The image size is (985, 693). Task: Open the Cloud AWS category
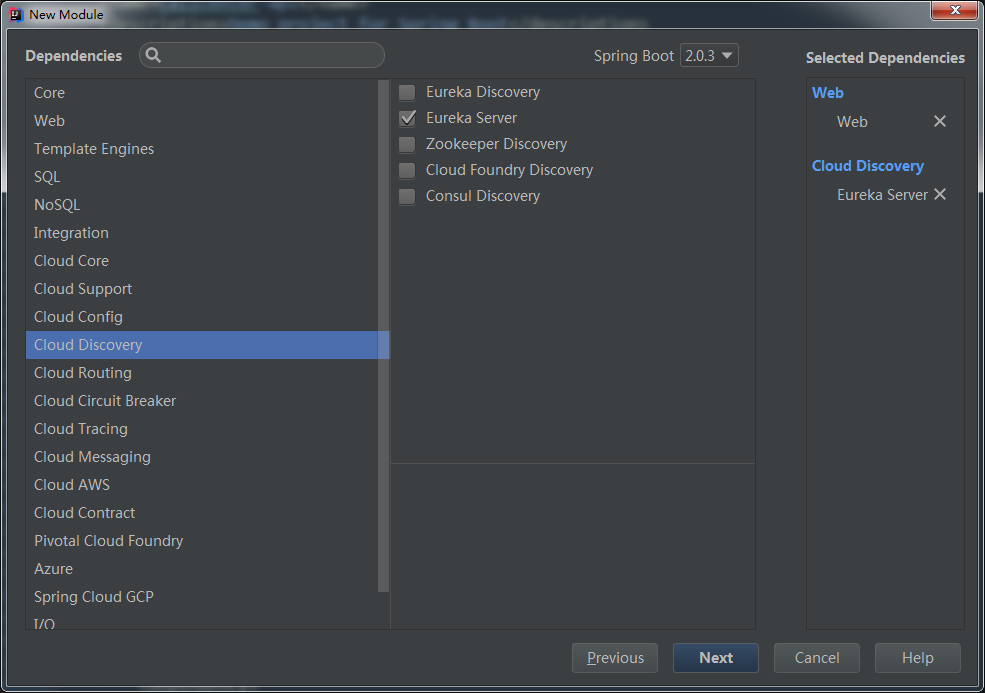(202, 485)
